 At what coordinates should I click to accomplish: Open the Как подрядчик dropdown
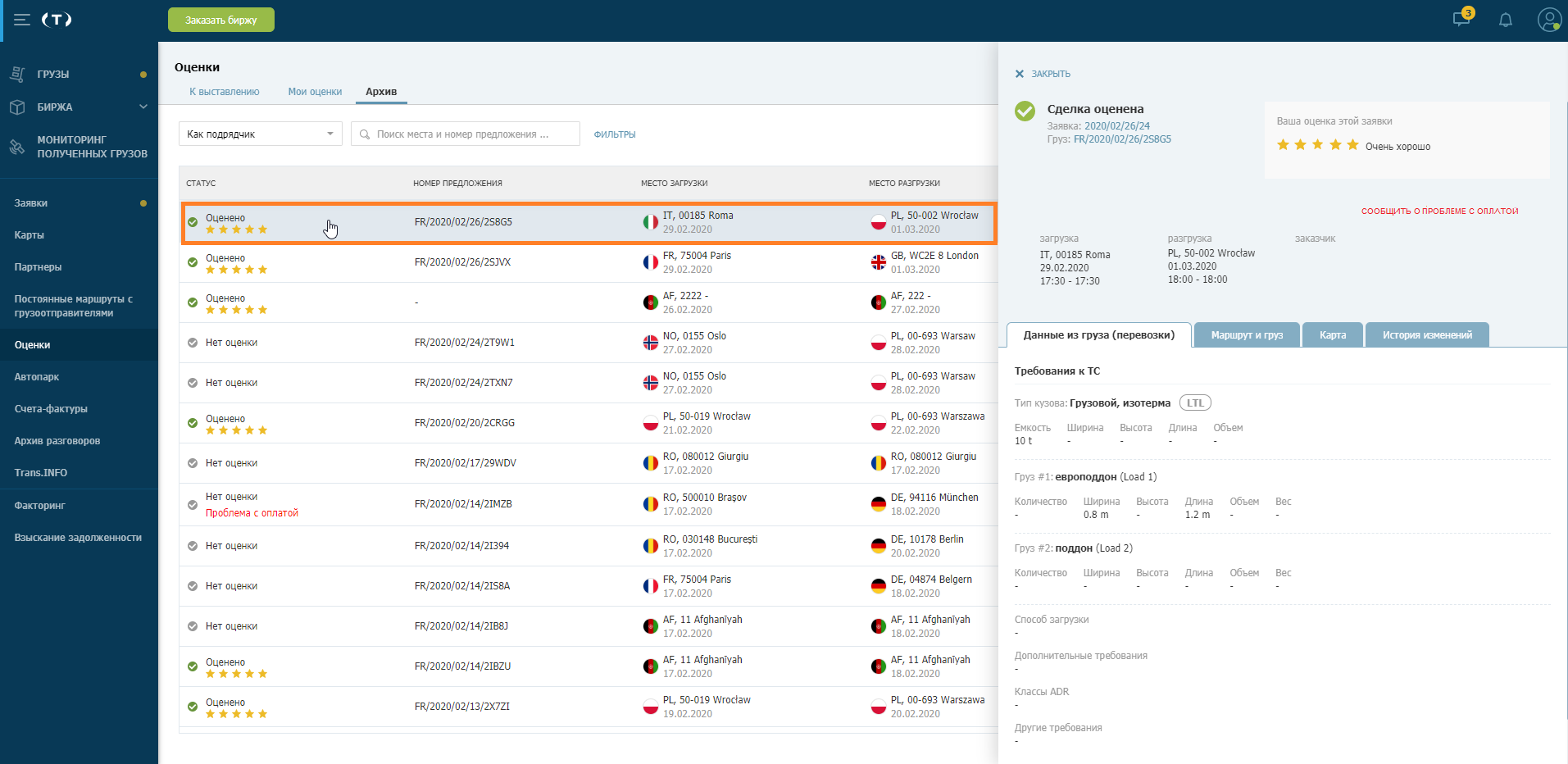click(261, 134)
